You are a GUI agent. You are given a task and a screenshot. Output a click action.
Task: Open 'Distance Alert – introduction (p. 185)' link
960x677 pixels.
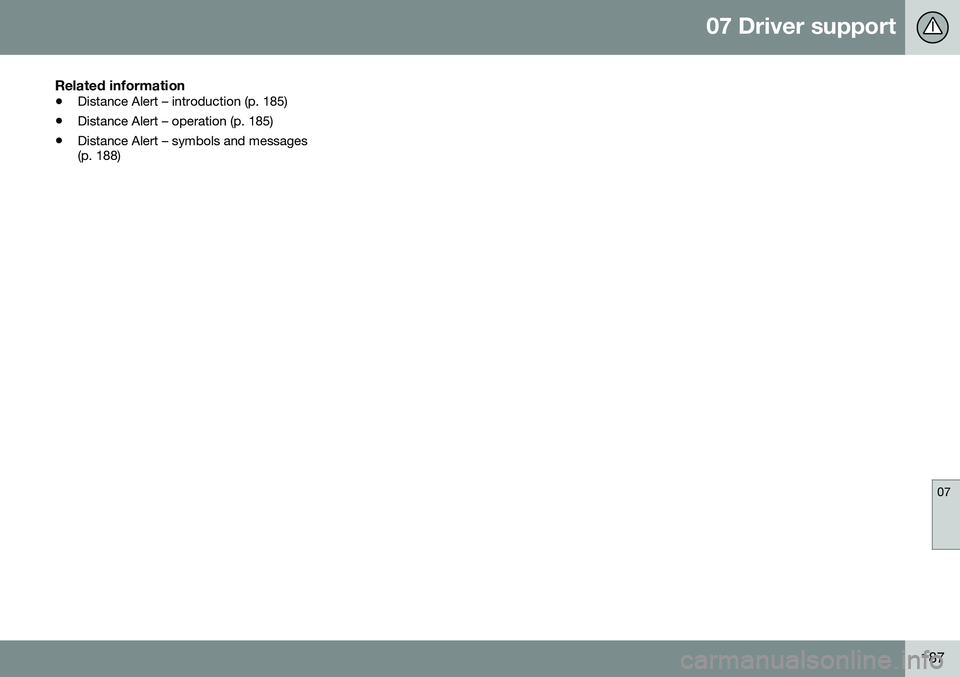[x=182, y=102]
